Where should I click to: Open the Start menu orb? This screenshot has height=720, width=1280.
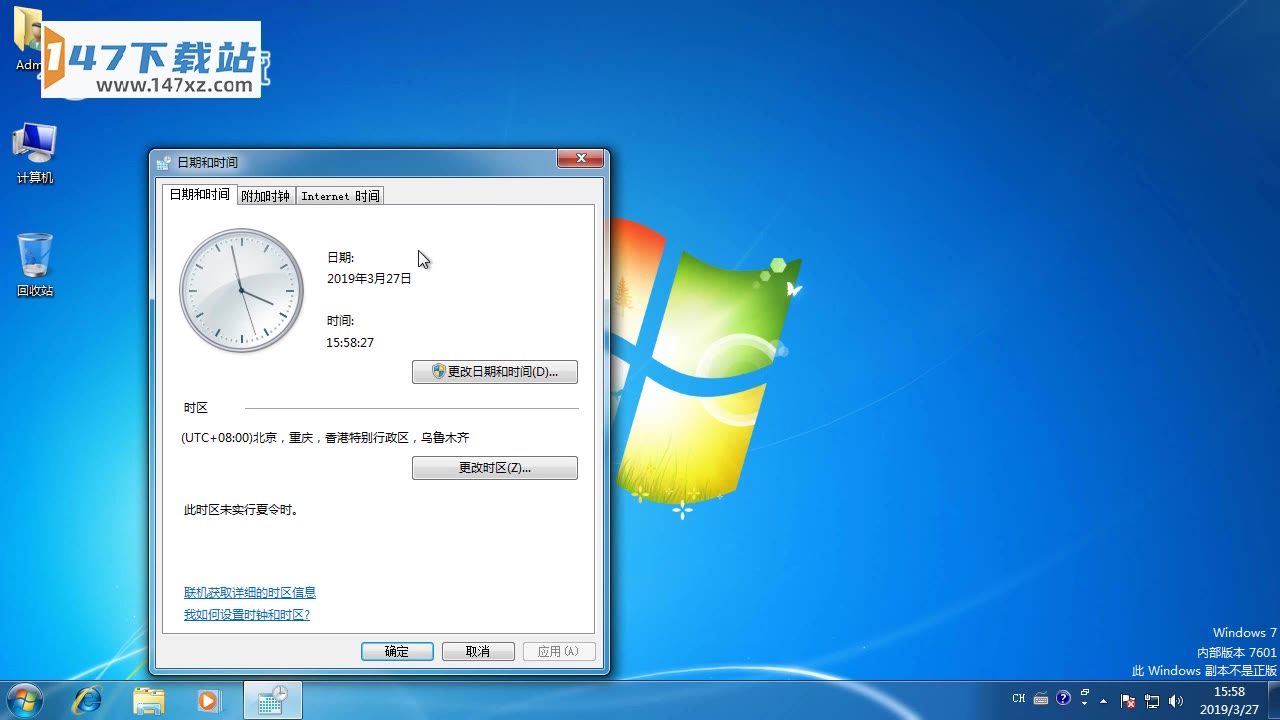pyautogui.click(x=24, y=700)
